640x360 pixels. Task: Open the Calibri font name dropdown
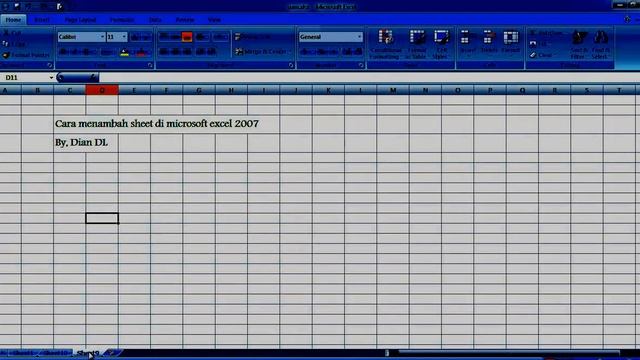(102, 37)
